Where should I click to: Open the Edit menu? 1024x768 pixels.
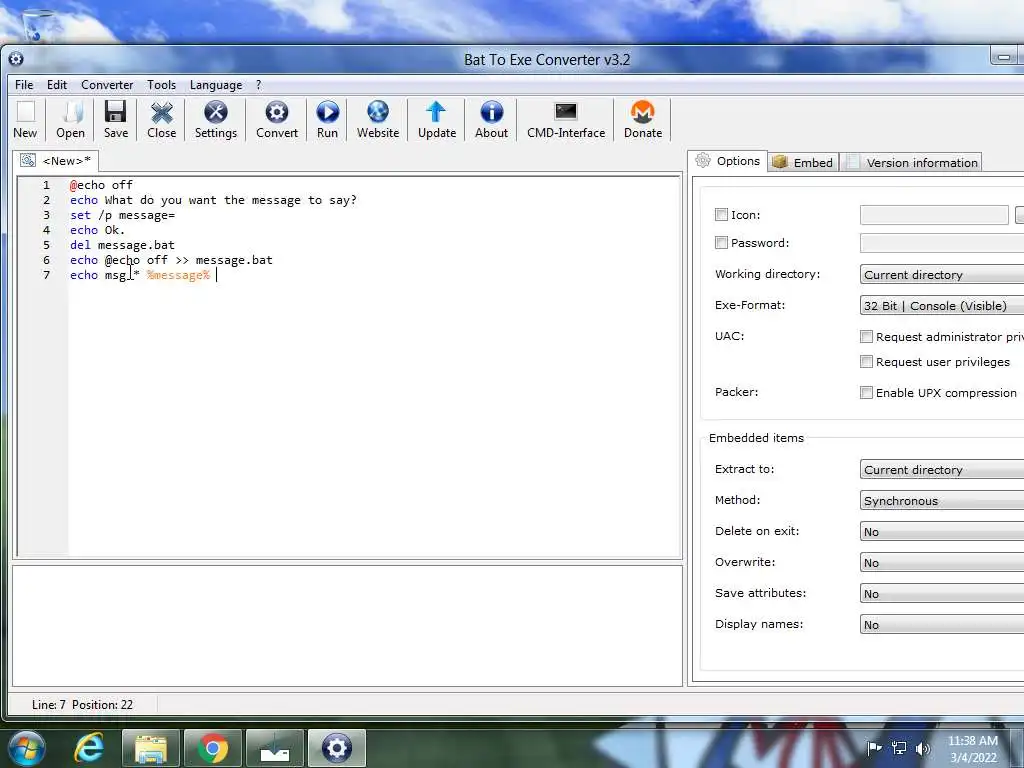[x=57, y=85]
